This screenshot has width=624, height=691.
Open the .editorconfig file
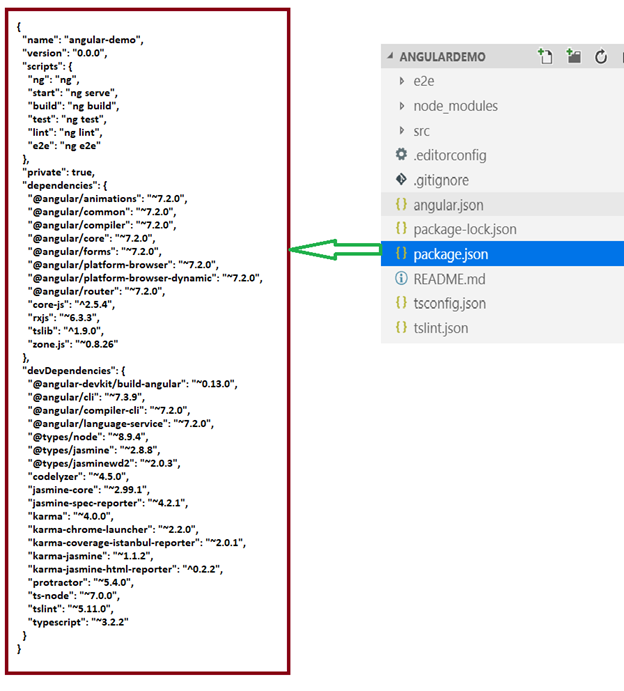point(450,155)
